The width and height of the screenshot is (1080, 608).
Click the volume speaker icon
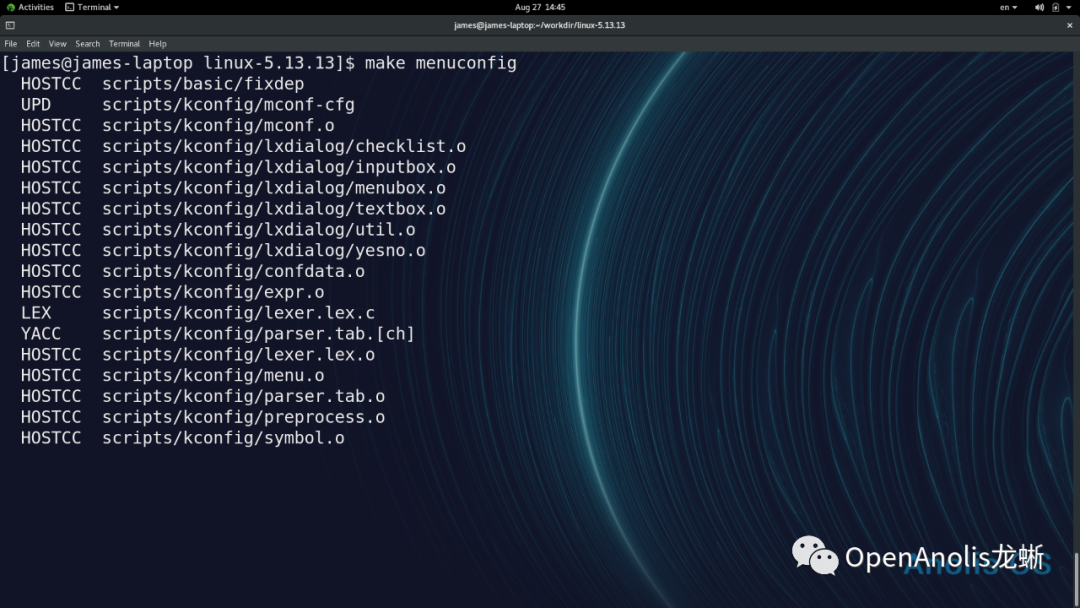click(x=1039, y=7)
